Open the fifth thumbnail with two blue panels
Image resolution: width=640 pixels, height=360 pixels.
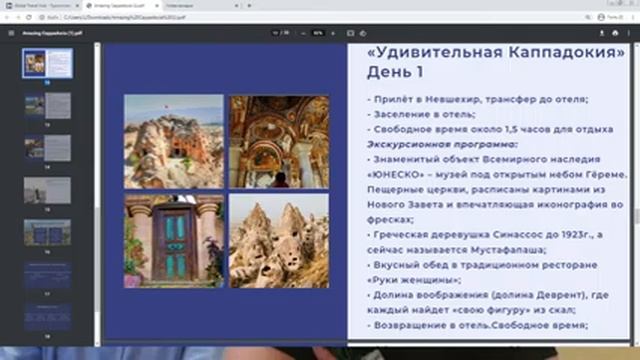click(x=47, y=232)
